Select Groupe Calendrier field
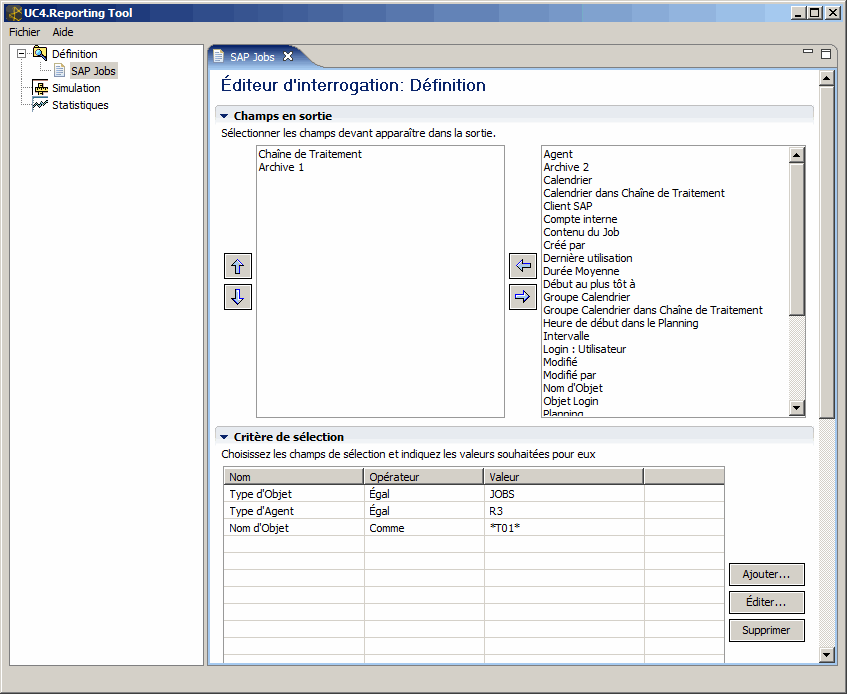The height and width of the screenshot is (694, 847). pyautogui.click(x=587, y=297)
